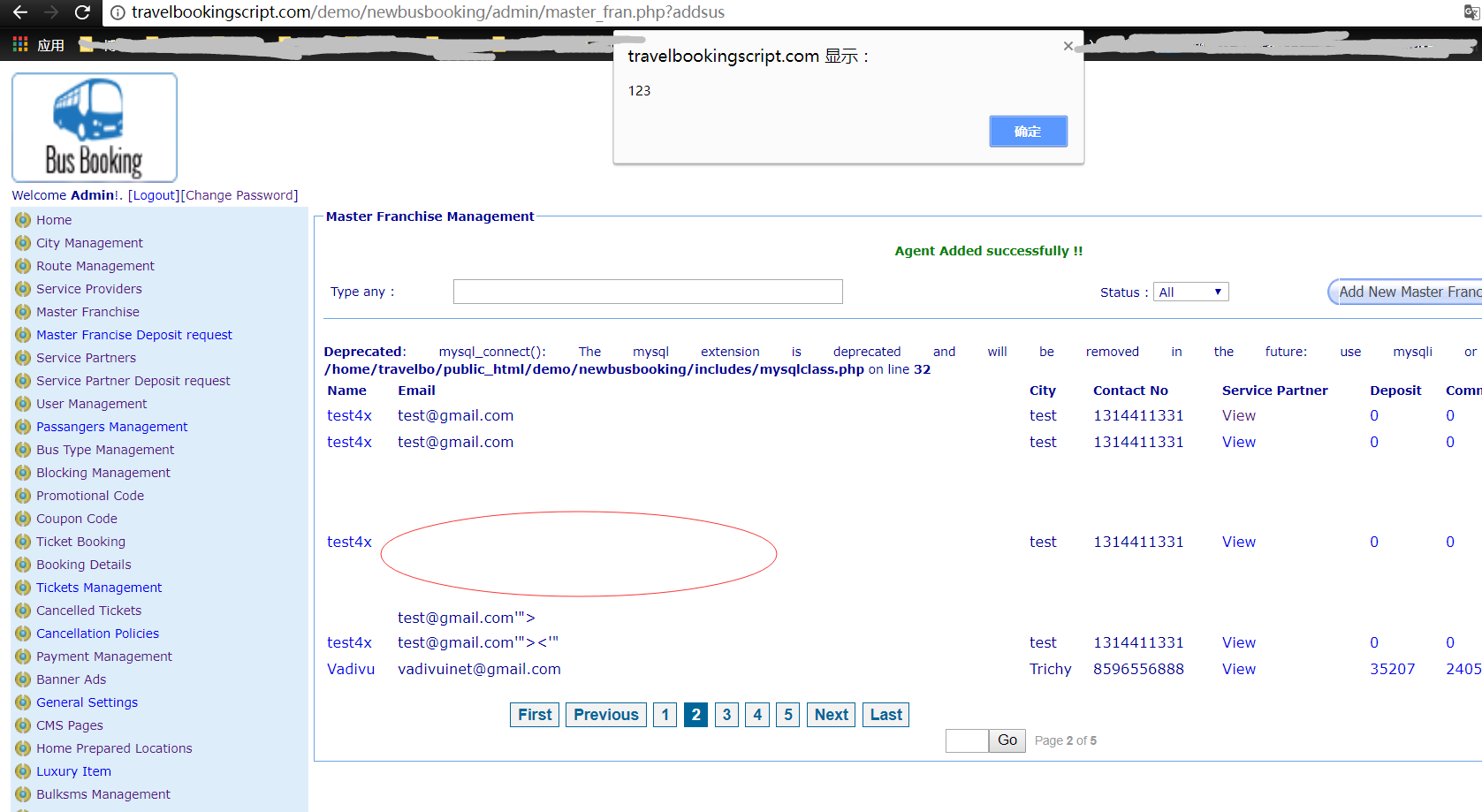Click the Bus Booking logo
Viewport: 1482px width, 812px height.
[x=95, y=128]
